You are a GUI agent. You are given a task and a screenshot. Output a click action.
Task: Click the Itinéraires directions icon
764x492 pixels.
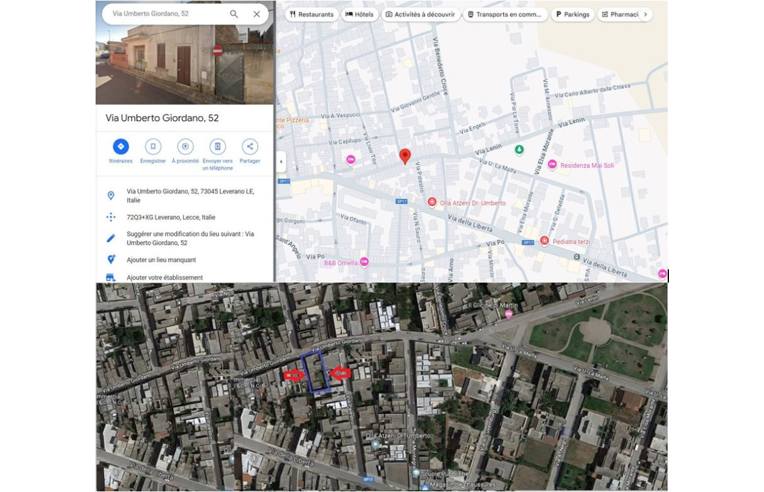coord(121,147)
